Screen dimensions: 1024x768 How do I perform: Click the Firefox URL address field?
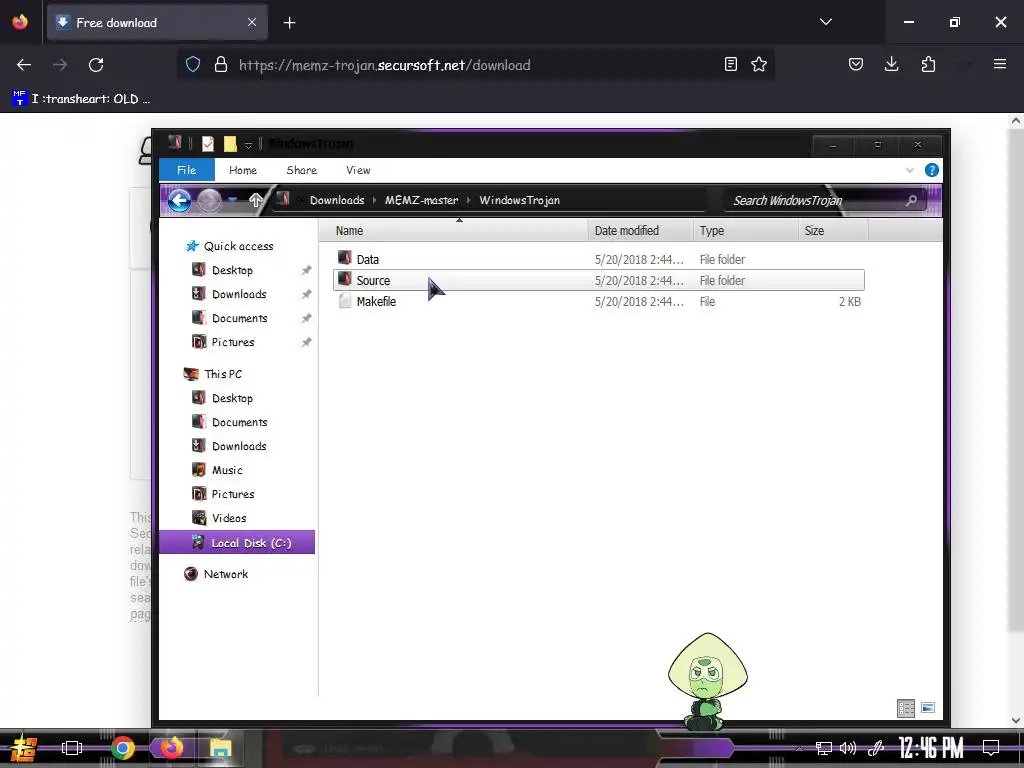point(477,65)
